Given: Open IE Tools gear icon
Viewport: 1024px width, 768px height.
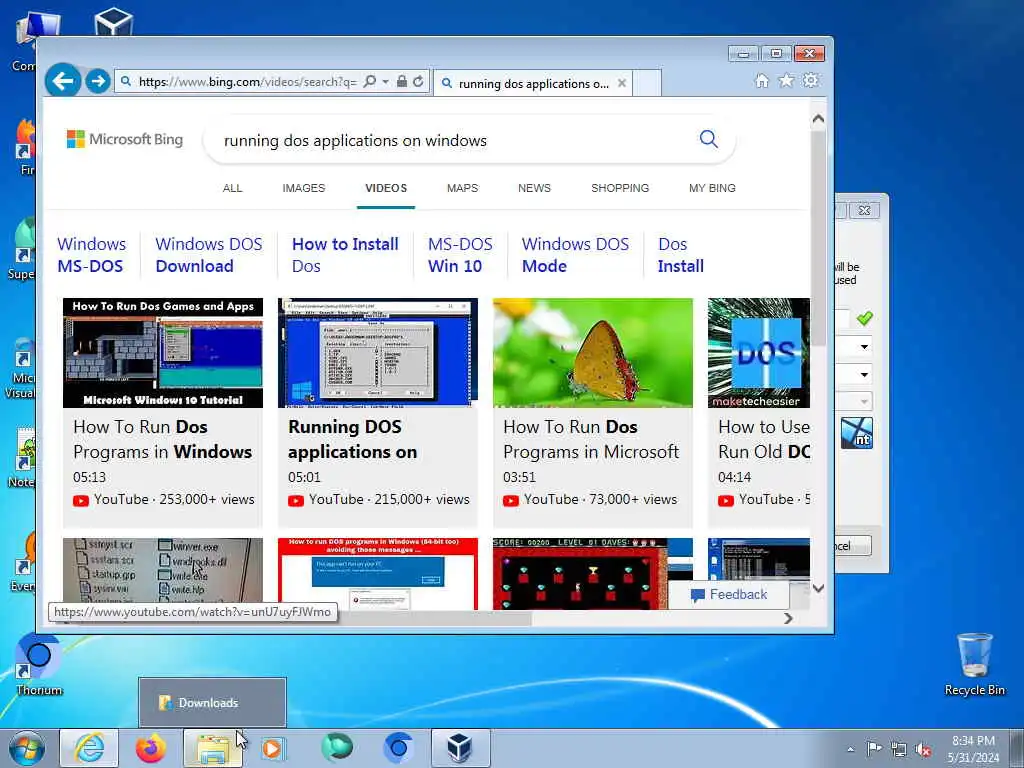Looking at the screenshot, I should click(810, 80).
